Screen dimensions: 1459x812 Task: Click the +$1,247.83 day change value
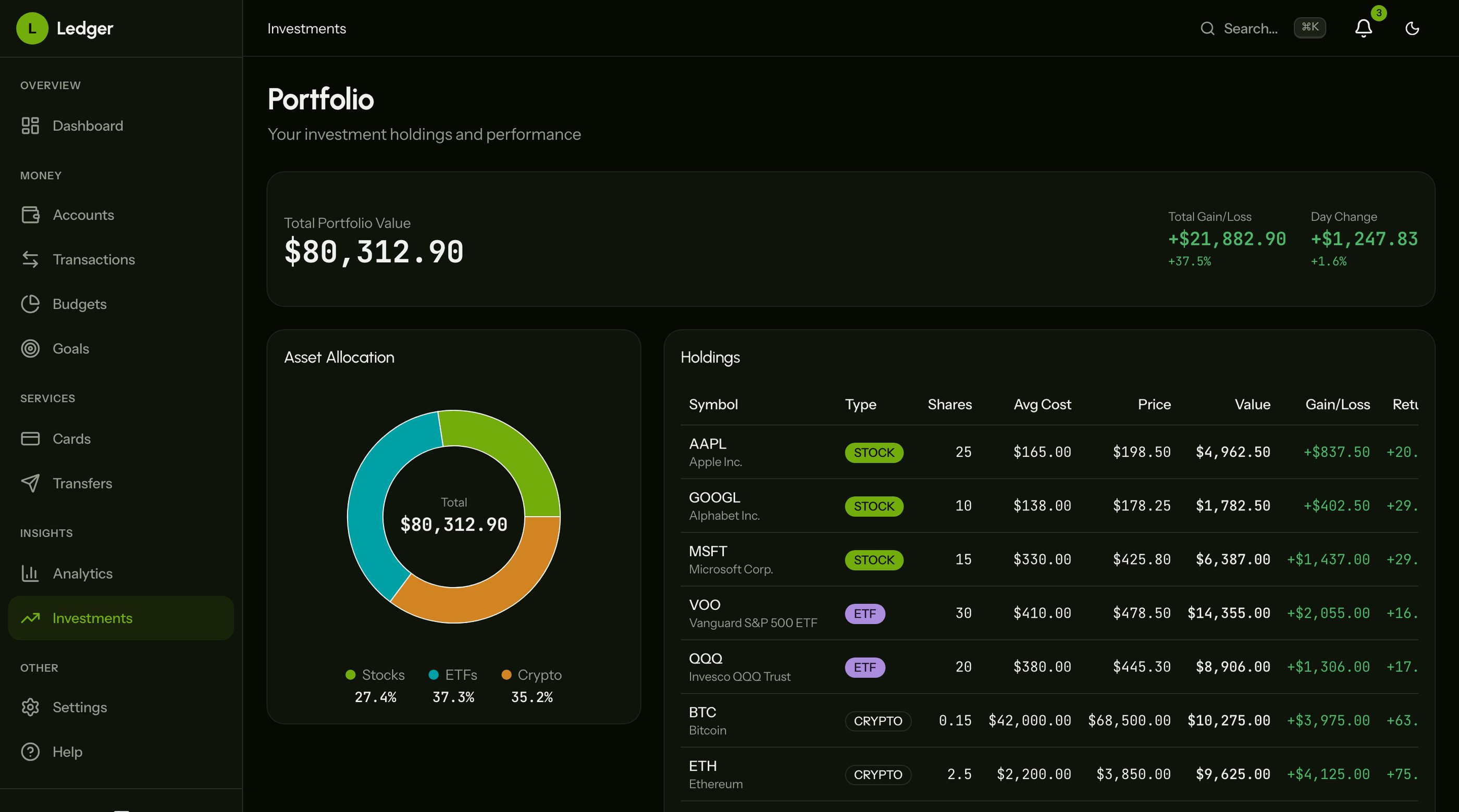click(x=1364, y=239)
